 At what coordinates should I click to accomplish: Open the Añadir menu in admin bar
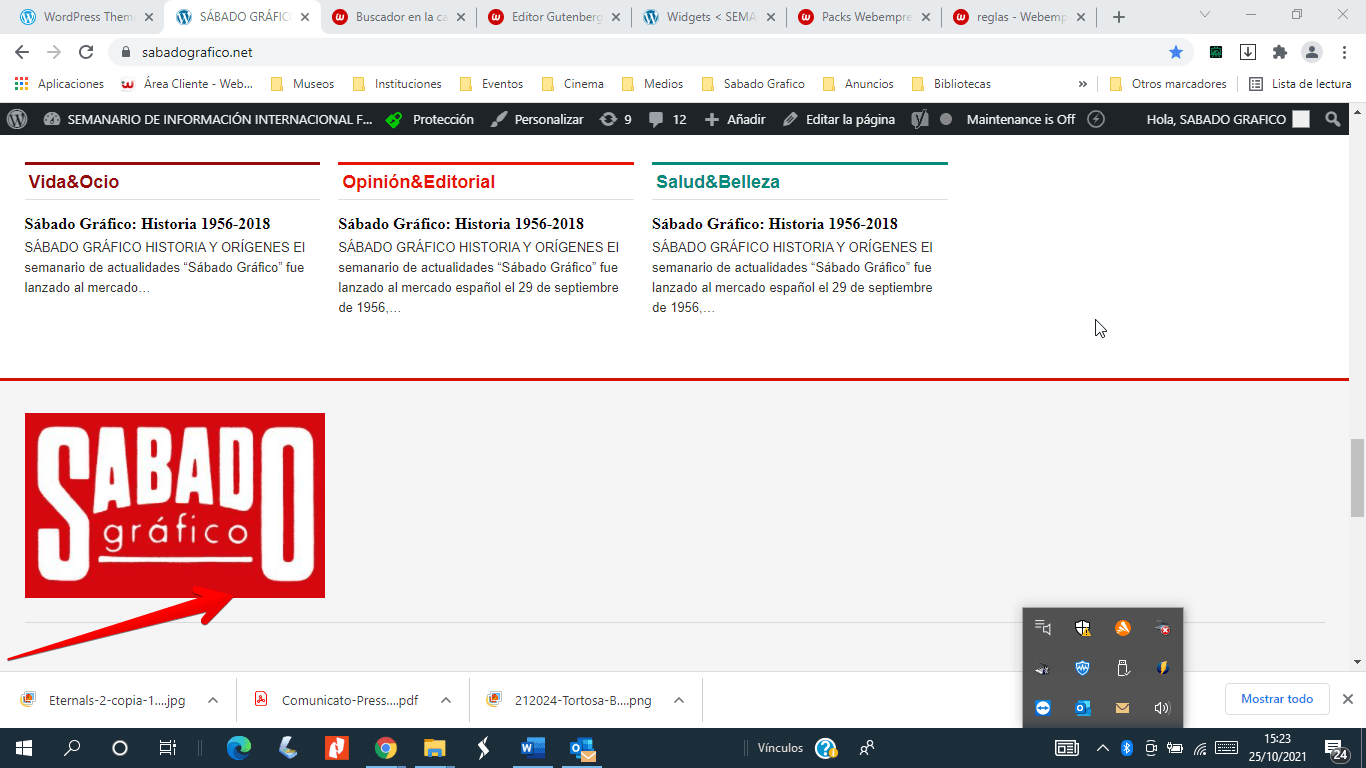tap(735, 119)
